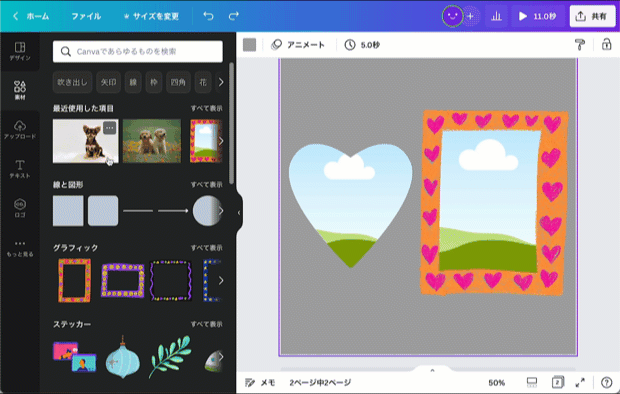This screenshot has height=394, width=620.
Task: Go back to ホーム
Action: pos(31,16)
